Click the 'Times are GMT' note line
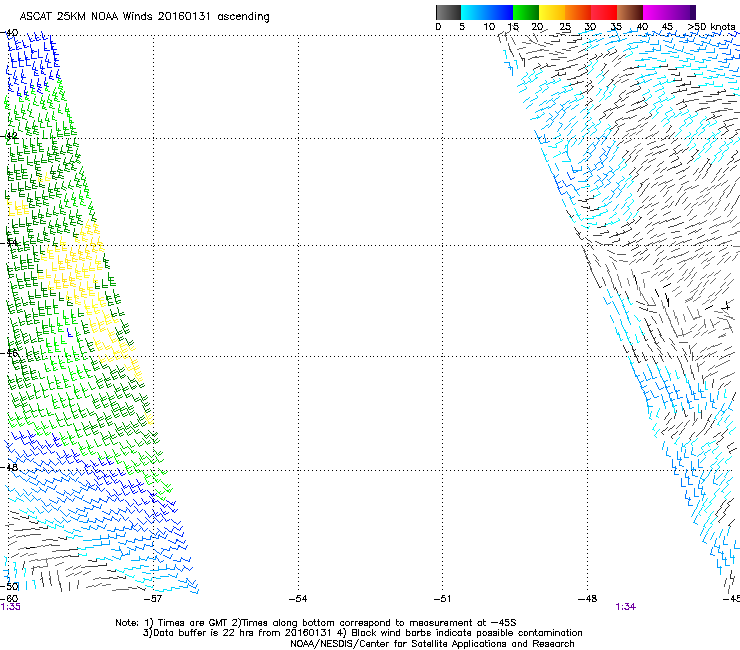Image resolution: width=740 pixels, height=650 pixels. [316, 623]
